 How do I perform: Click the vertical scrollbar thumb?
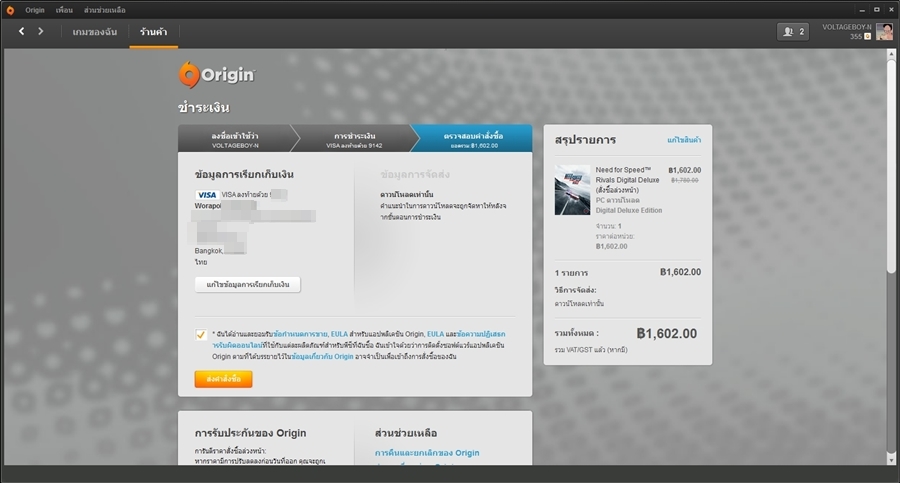[891, 167]
